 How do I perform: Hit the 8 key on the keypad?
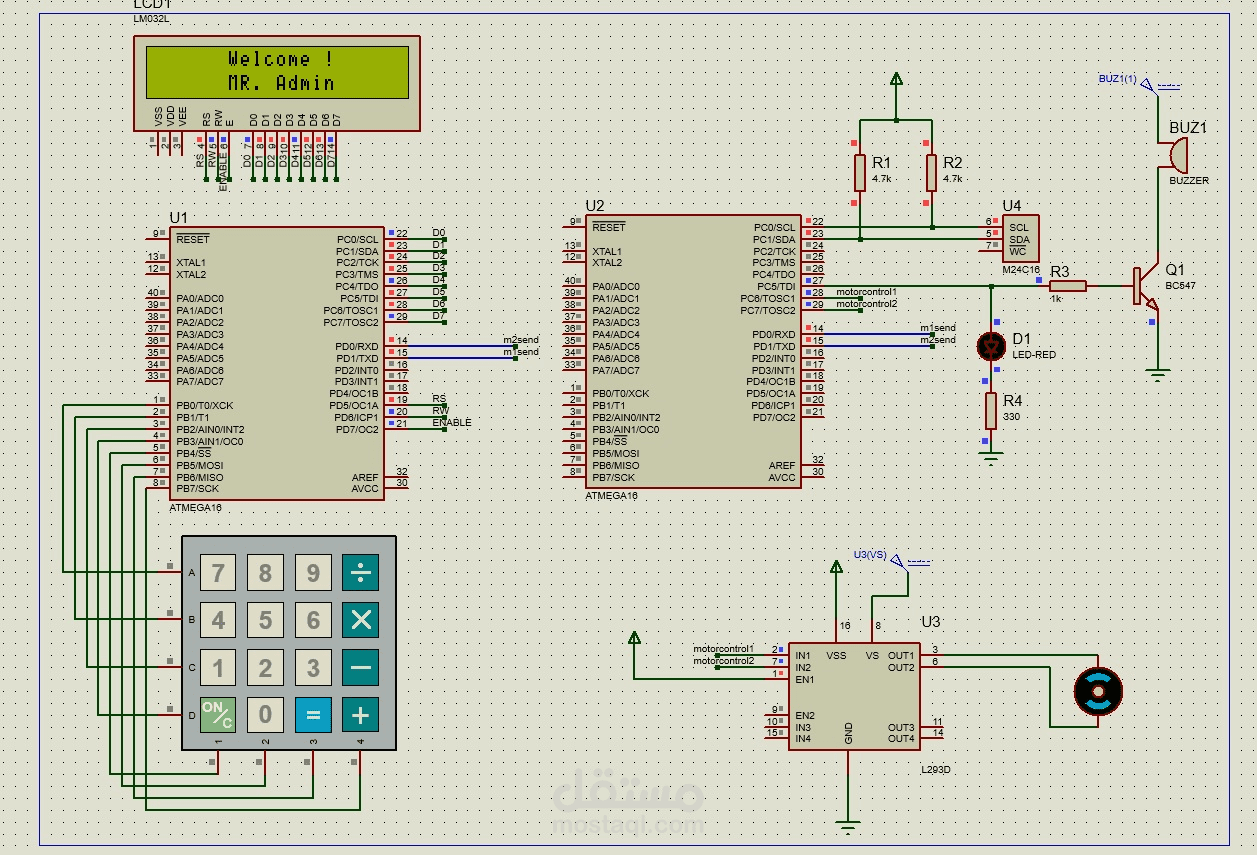pyautogui.click(x=265, y=573)
